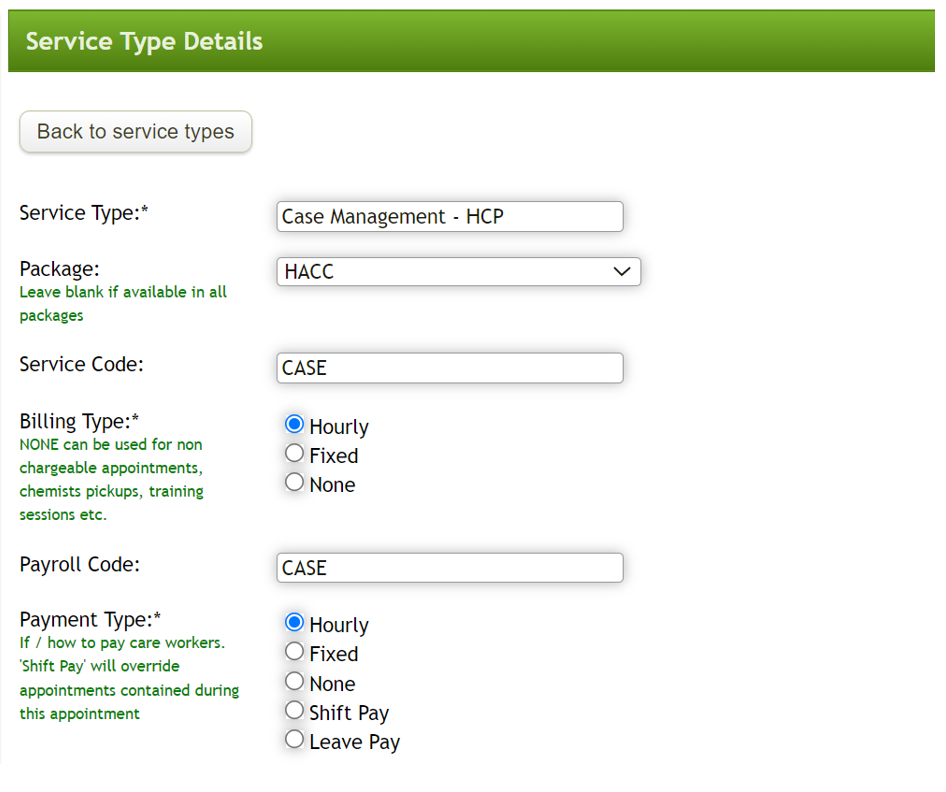946x792 pixels.
Task: Select the Leave Pay payment type
Action: coord(295,738)
